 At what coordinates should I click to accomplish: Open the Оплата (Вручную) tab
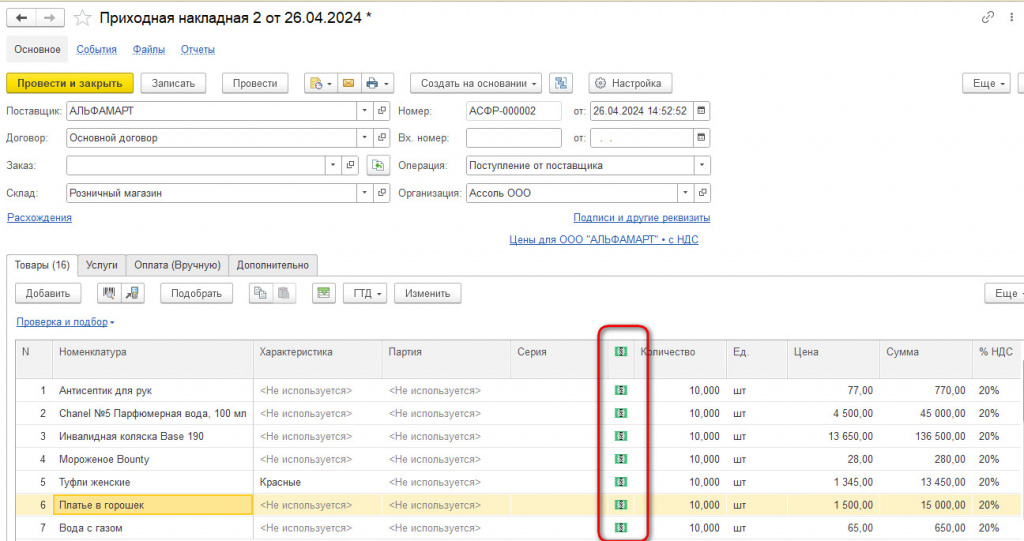point(178,265)
